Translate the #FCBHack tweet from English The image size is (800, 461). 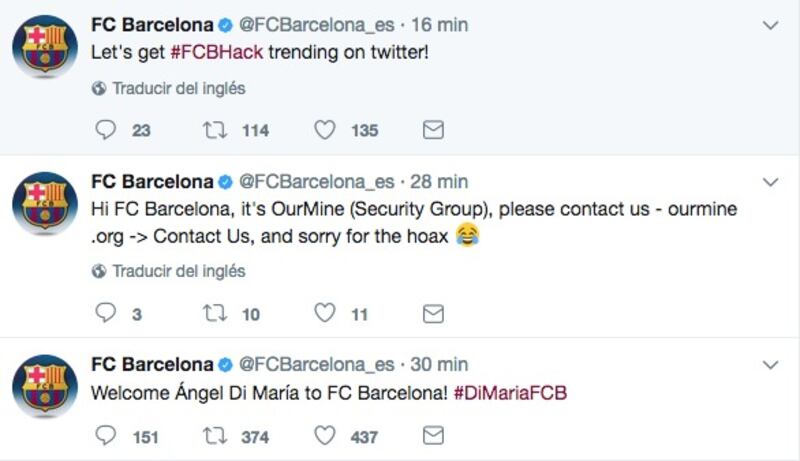pyautogui.click(x=169, y=88)
